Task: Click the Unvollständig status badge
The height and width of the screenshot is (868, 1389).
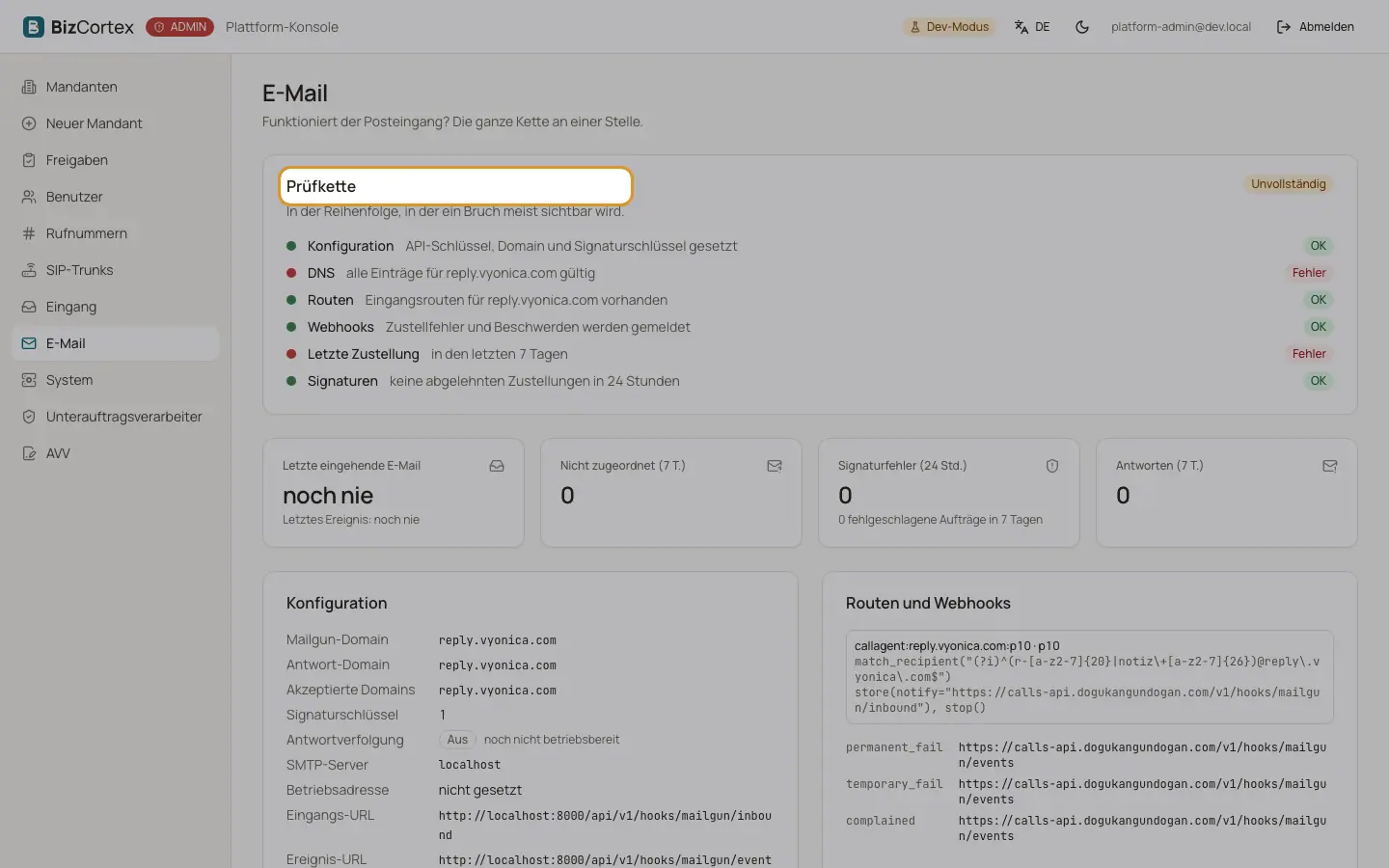Action: 1288,184
